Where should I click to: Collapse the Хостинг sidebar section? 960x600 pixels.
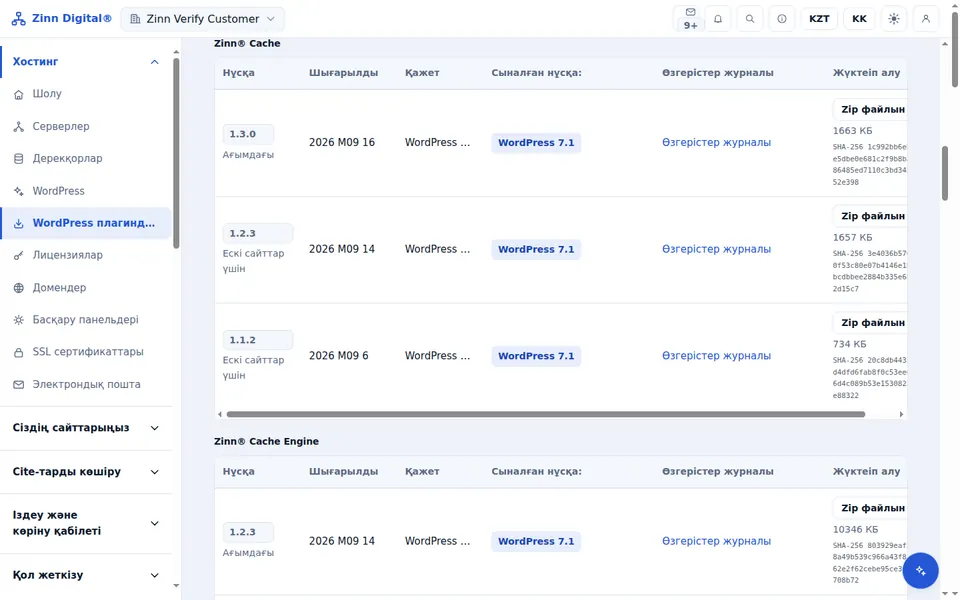[x=86, y=62]
